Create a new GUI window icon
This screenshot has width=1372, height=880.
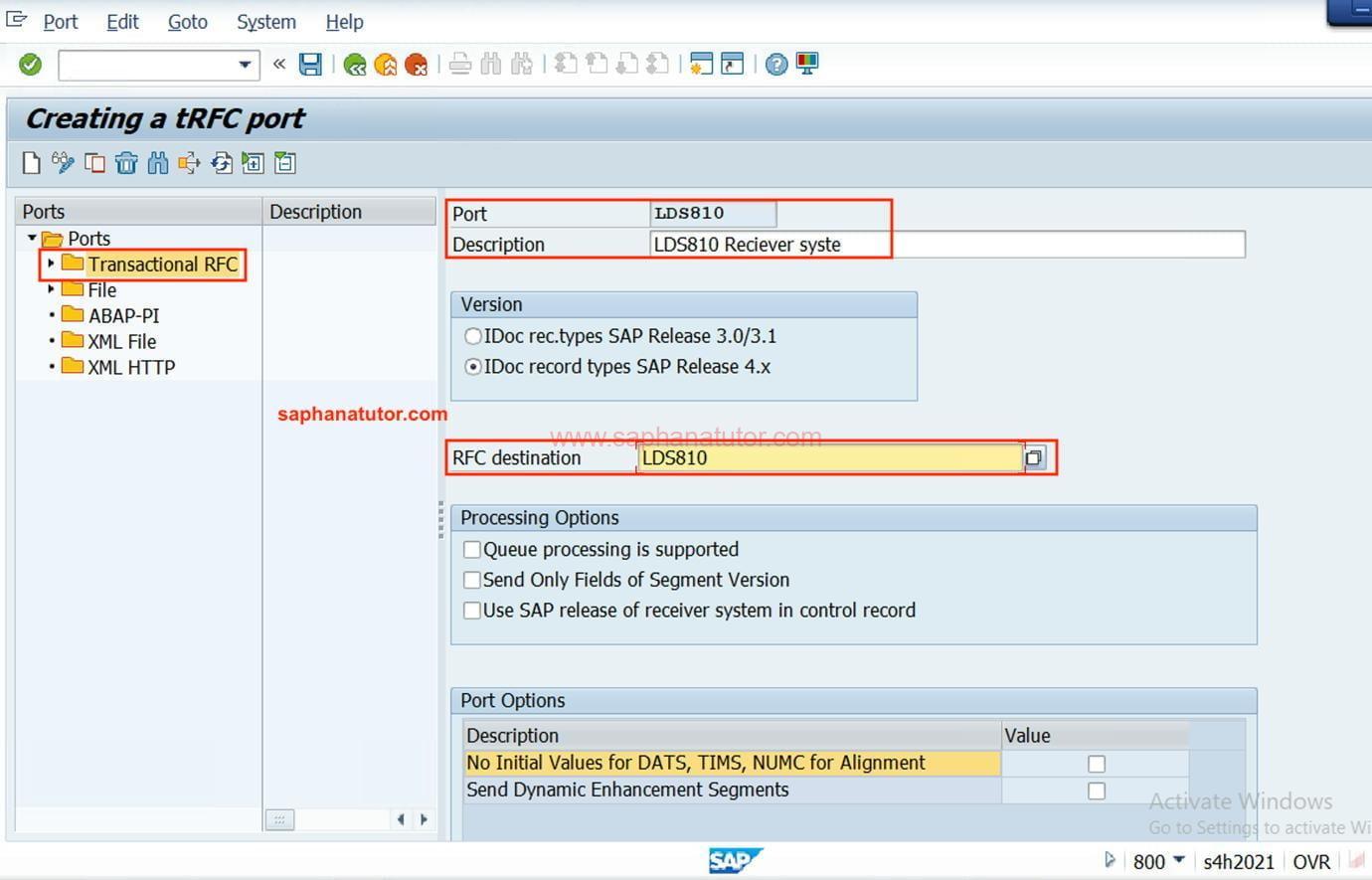[702, 65]
